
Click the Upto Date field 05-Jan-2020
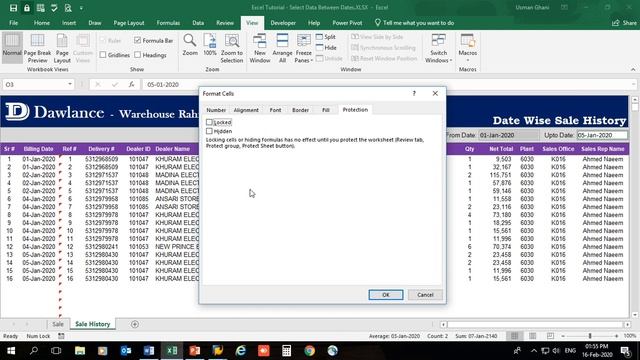click(602, 135)
